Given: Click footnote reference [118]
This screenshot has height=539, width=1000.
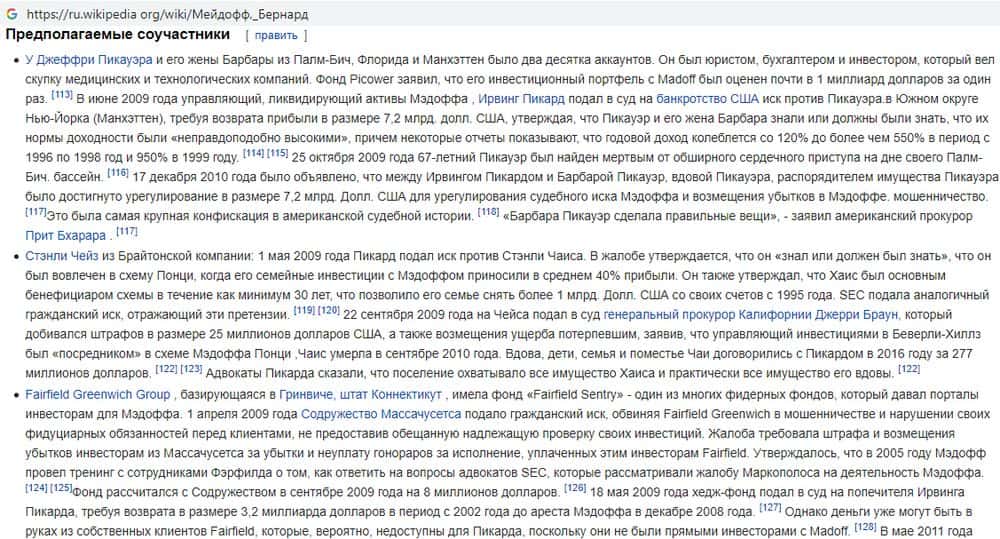Looking at the screenshot, I should coord(489,212).
